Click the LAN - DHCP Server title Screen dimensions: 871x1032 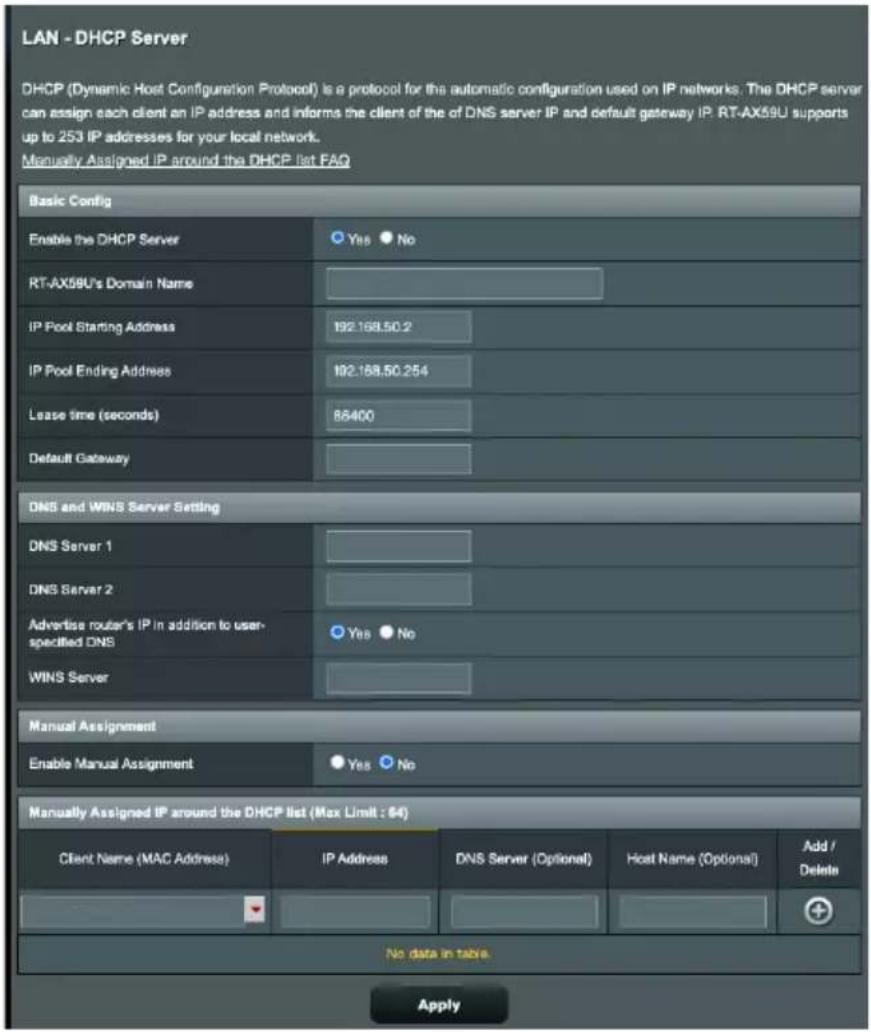pyautogui.click(x=105, y=38)
